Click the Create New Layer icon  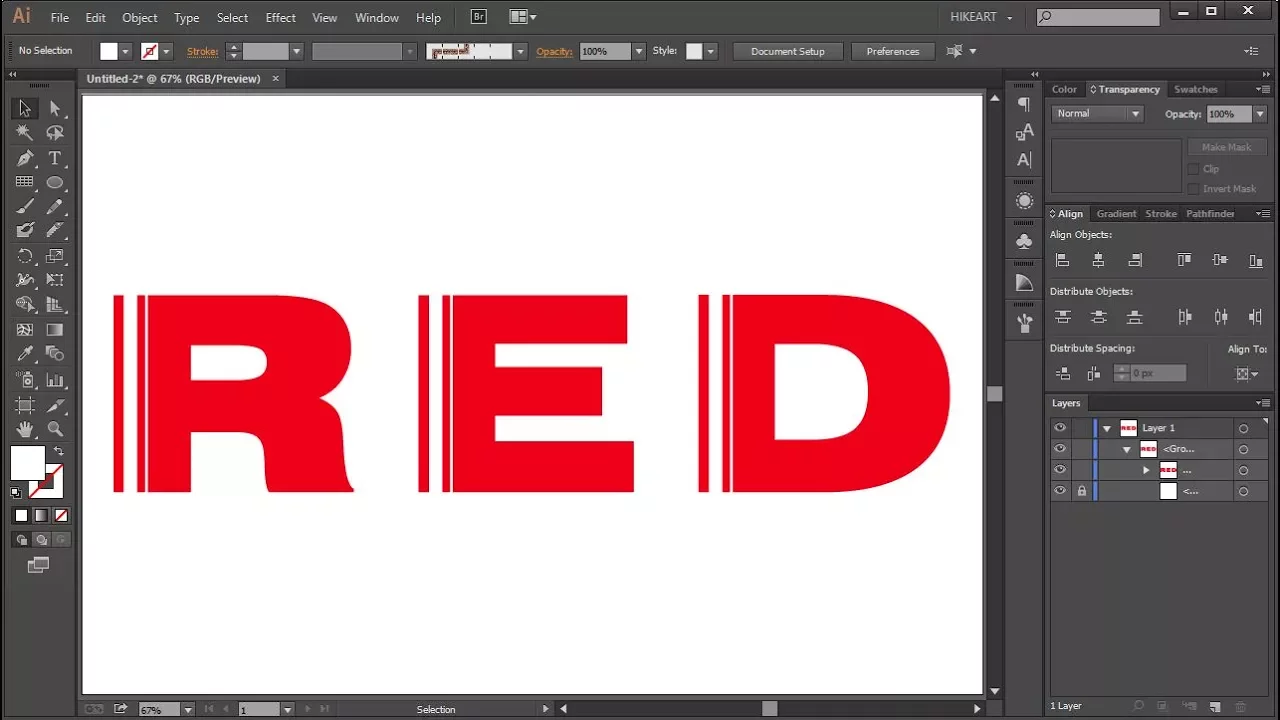pyautogui.click(x=1214, y=706)
